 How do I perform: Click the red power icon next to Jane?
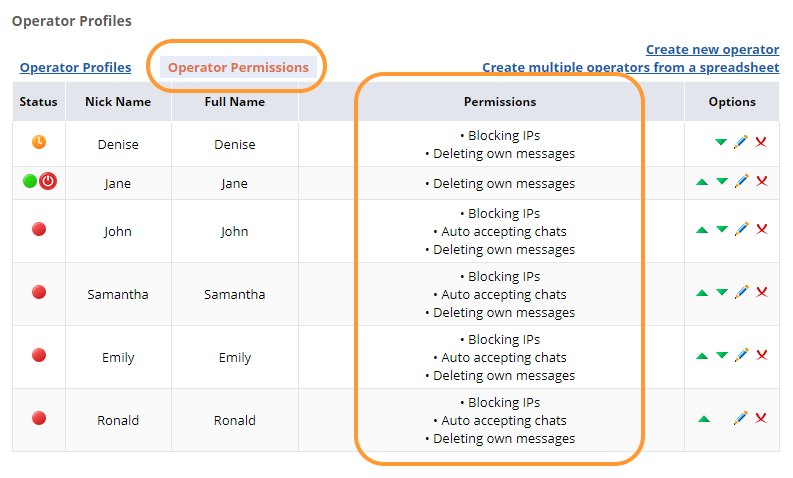[x=48, y=181]
